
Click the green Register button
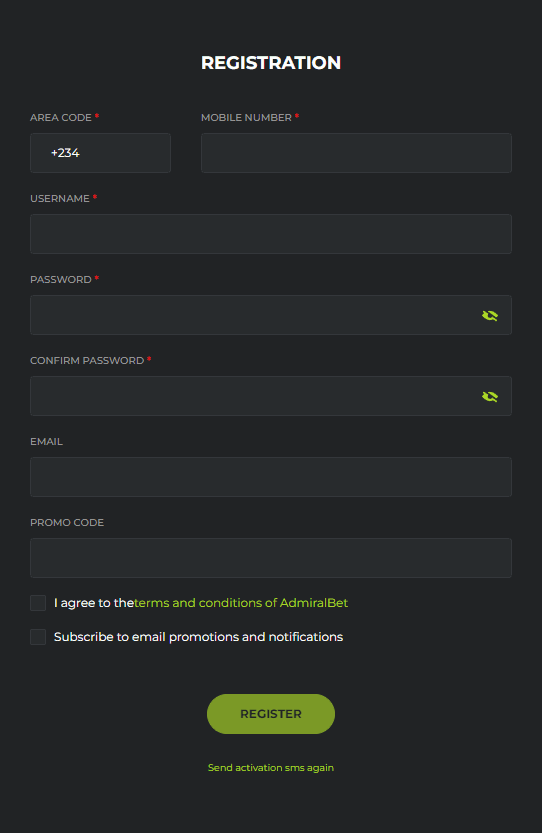click(x=271, y=714)
